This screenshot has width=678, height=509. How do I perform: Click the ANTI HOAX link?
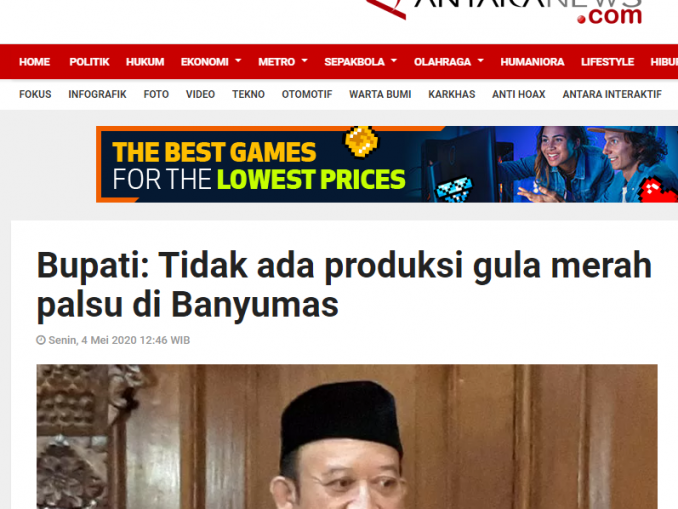tap(518, 94)
